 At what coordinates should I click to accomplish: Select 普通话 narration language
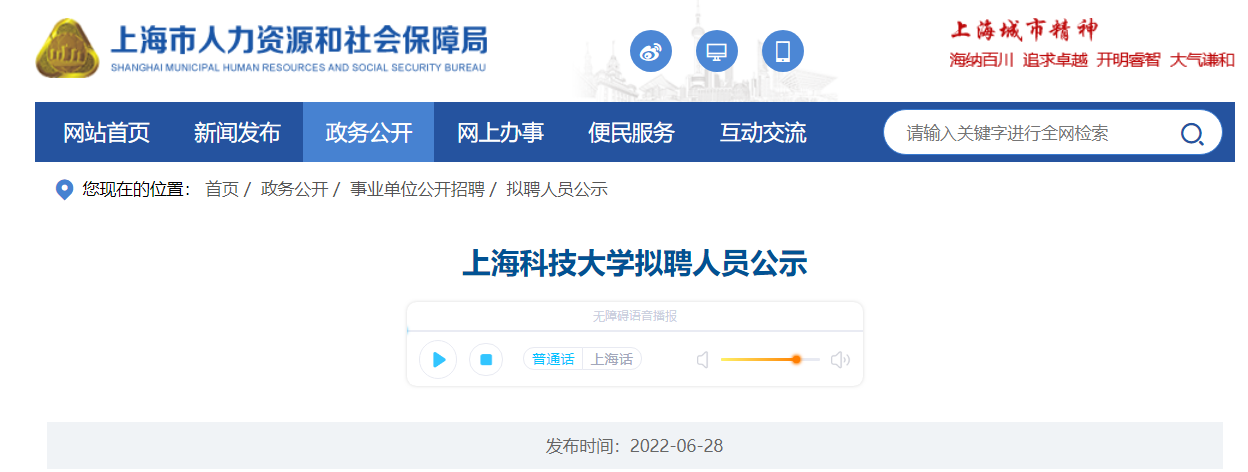point(553,360)
